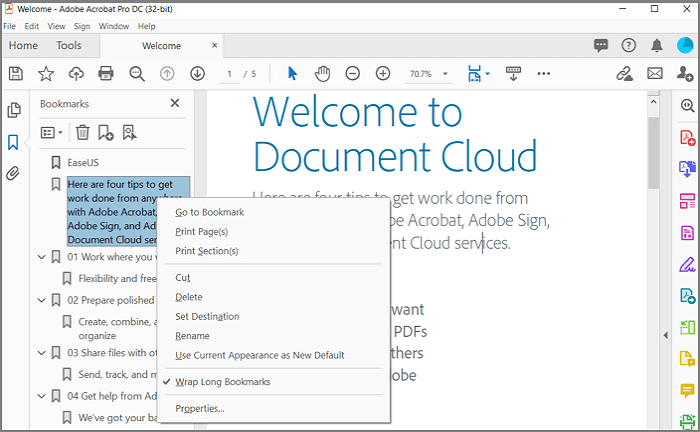Open the Help question mark icon
This screenshot has width=700, height=432.
click(629, 45)
